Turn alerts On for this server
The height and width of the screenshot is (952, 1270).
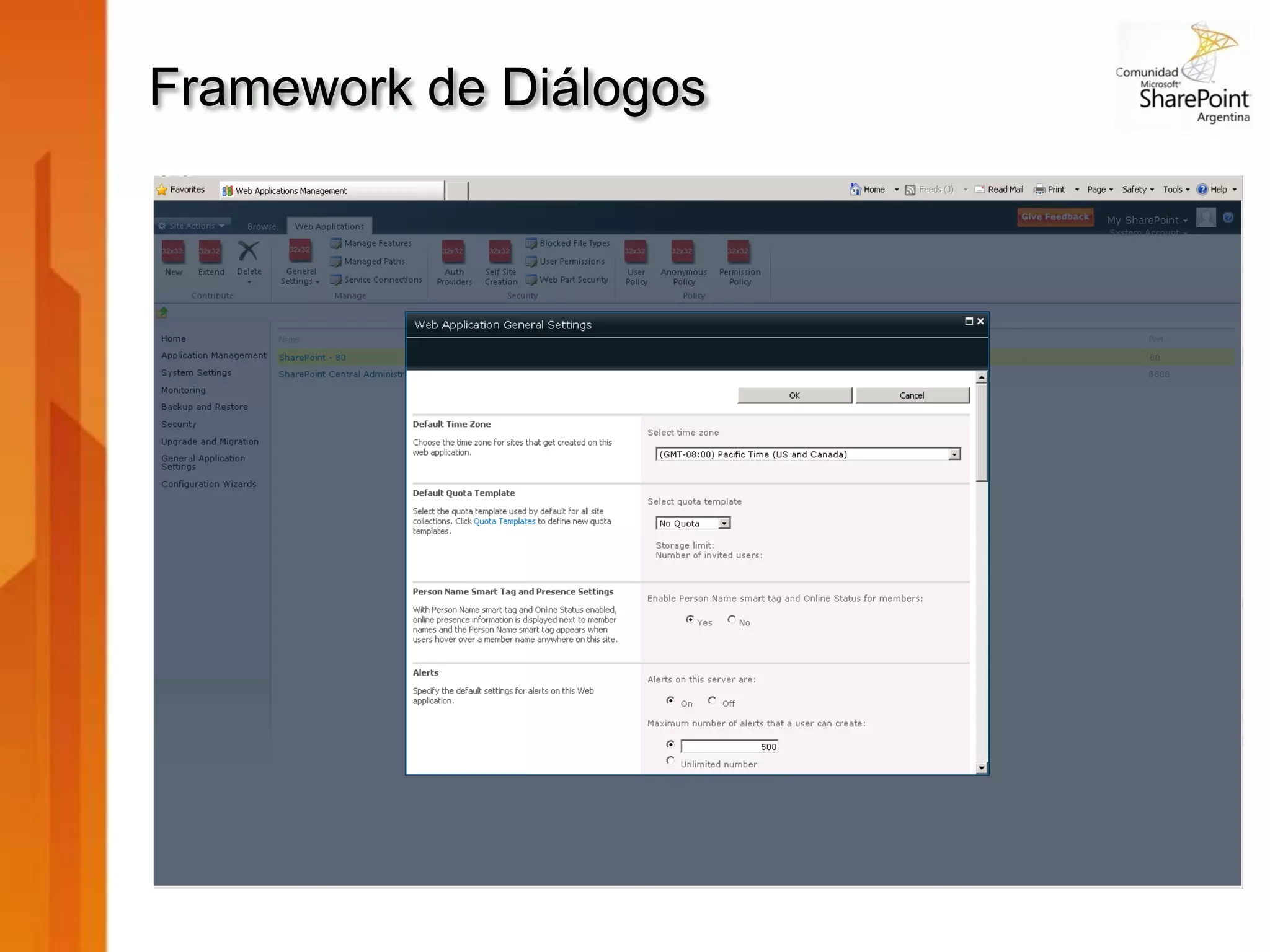(670, 700)
